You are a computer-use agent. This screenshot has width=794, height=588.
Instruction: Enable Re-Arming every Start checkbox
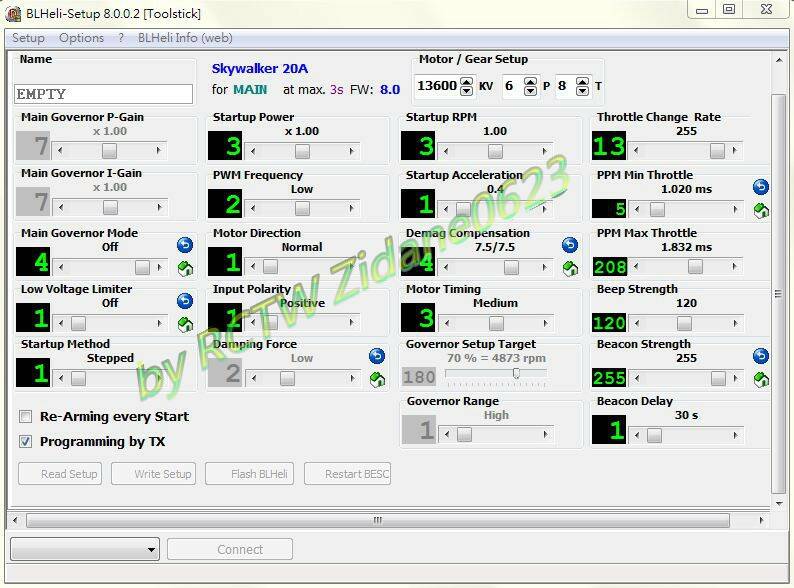tap(25, 416)
